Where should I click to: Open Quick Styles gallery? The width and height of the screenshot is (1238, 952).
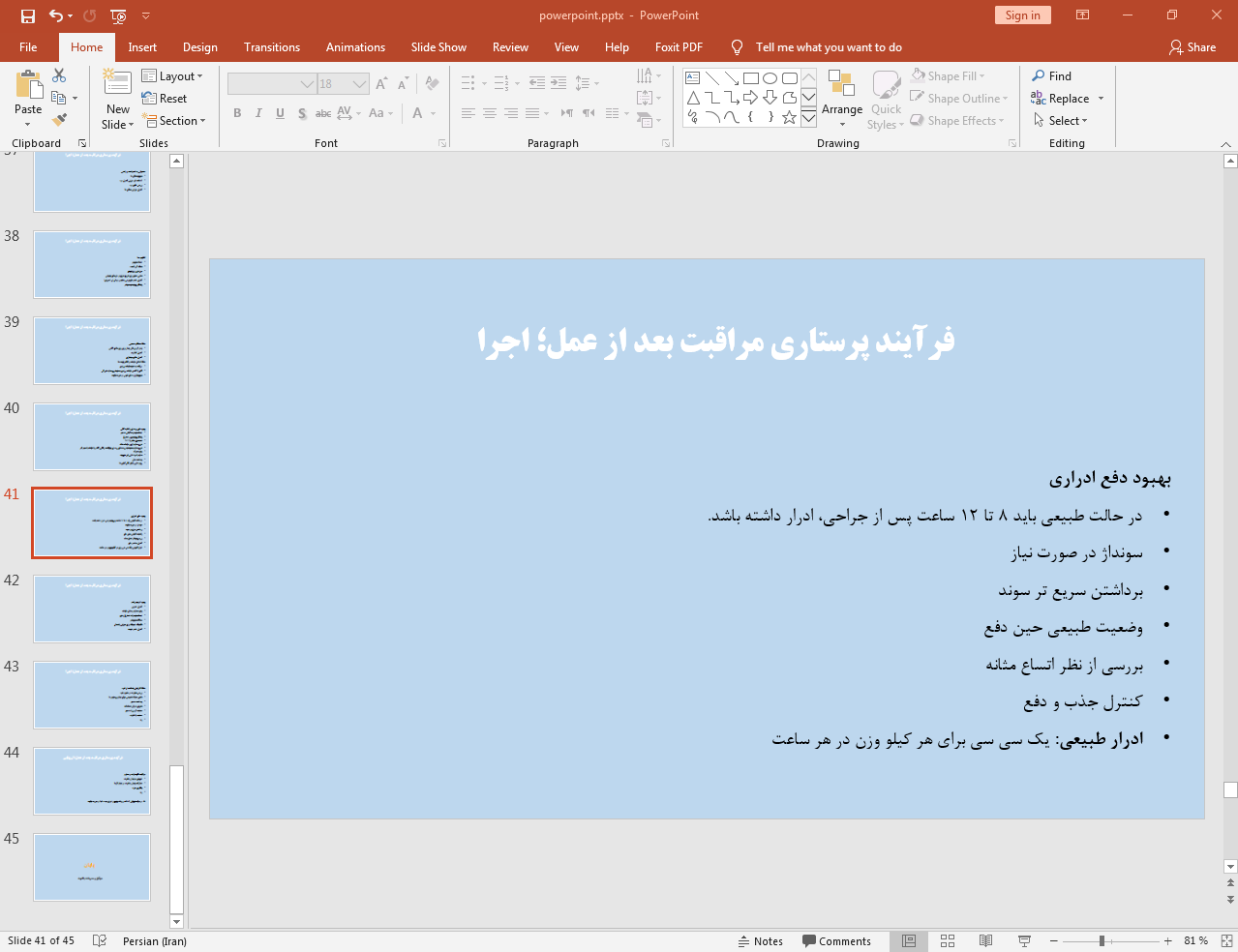coord(886,99)
